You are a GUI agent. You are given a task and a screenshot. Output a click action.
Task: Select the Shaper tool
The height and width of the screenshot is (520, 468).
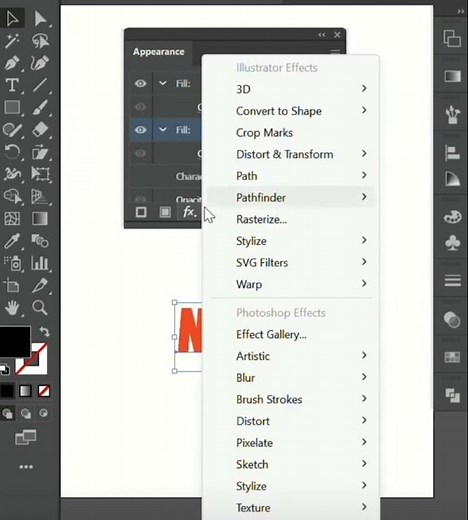(x=12, y=130)
